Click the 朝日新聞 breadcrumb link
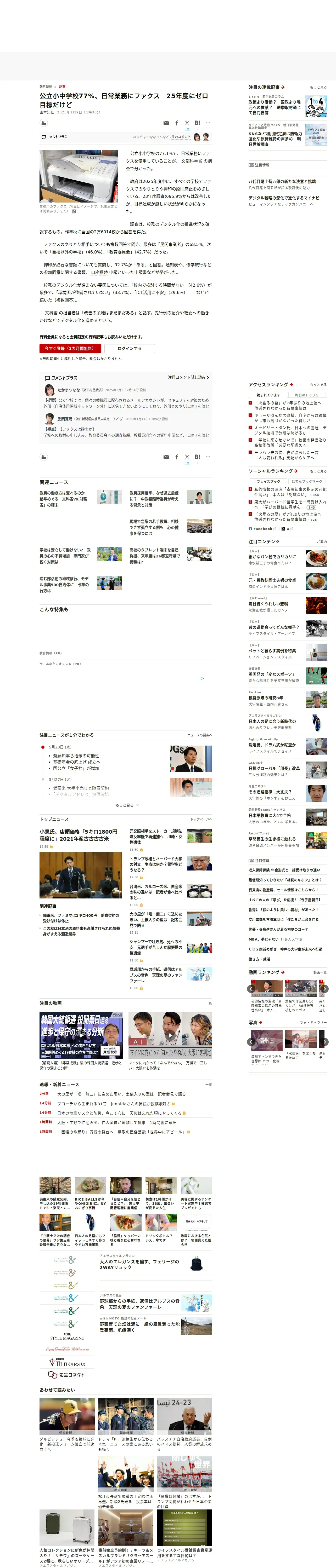 [x=46, y=87]
